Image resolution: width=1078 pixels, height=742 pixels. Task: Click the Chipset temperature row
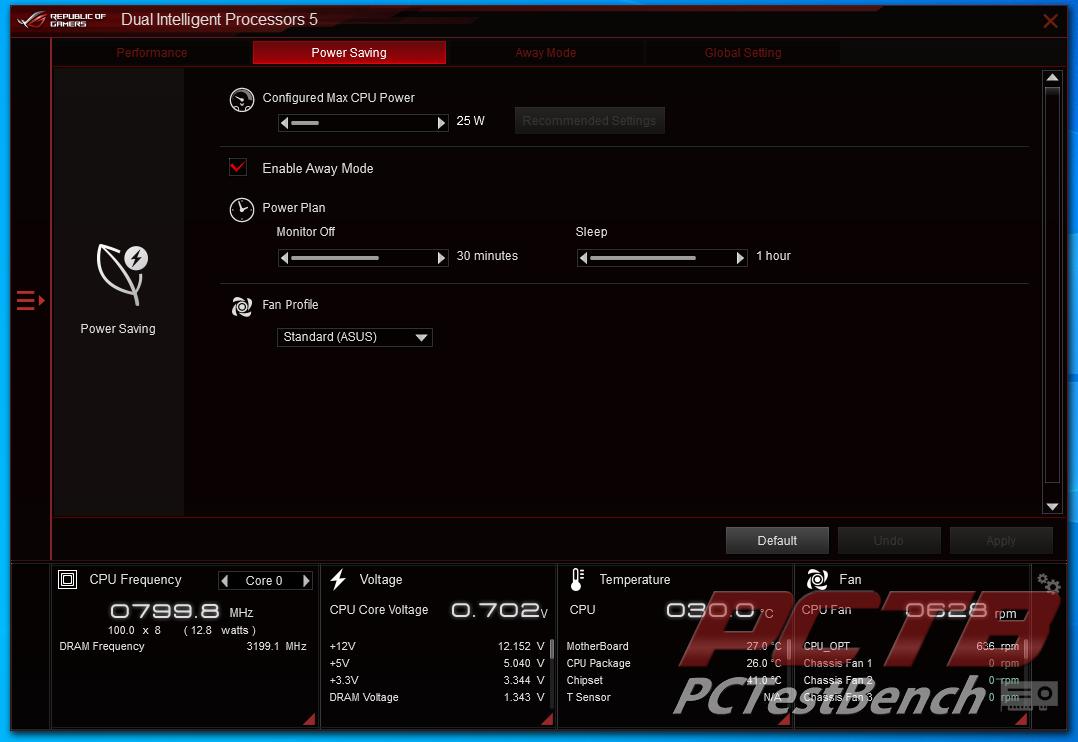click(674, 680)
